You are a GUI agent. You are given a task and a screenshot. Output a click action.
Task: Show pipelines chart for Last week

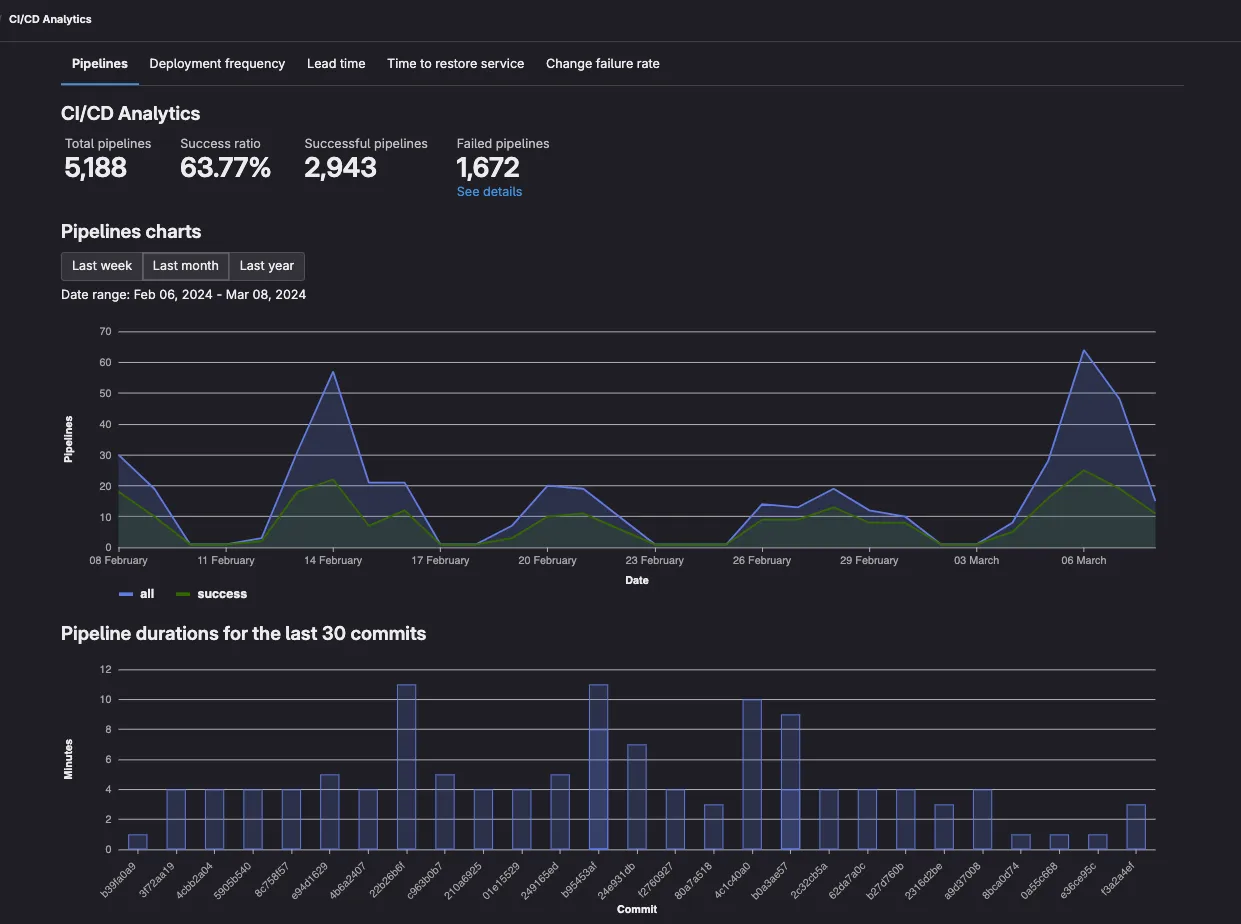click(102, 266)
